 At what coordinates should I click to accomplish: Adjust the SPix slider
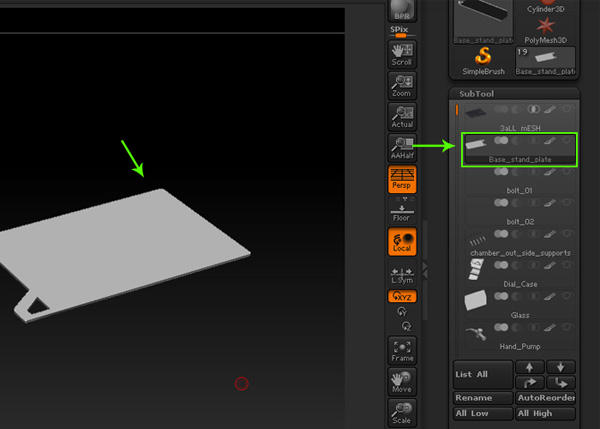[x=402, y=33]
